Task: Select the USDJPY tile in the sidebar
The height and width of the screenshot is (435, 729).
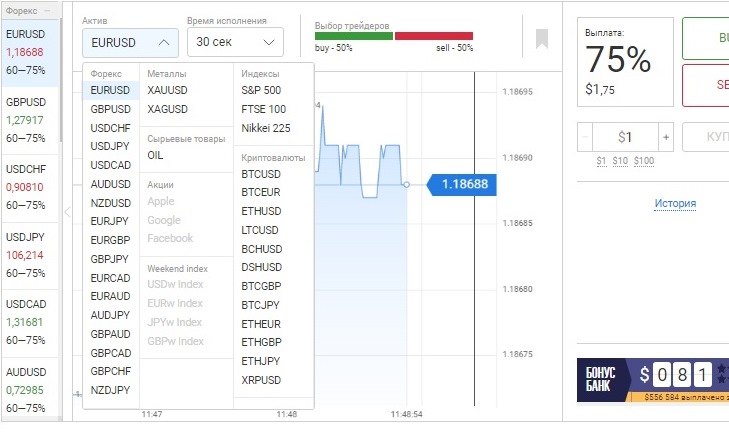Action: pyautogui.click(x=29, y=255)
